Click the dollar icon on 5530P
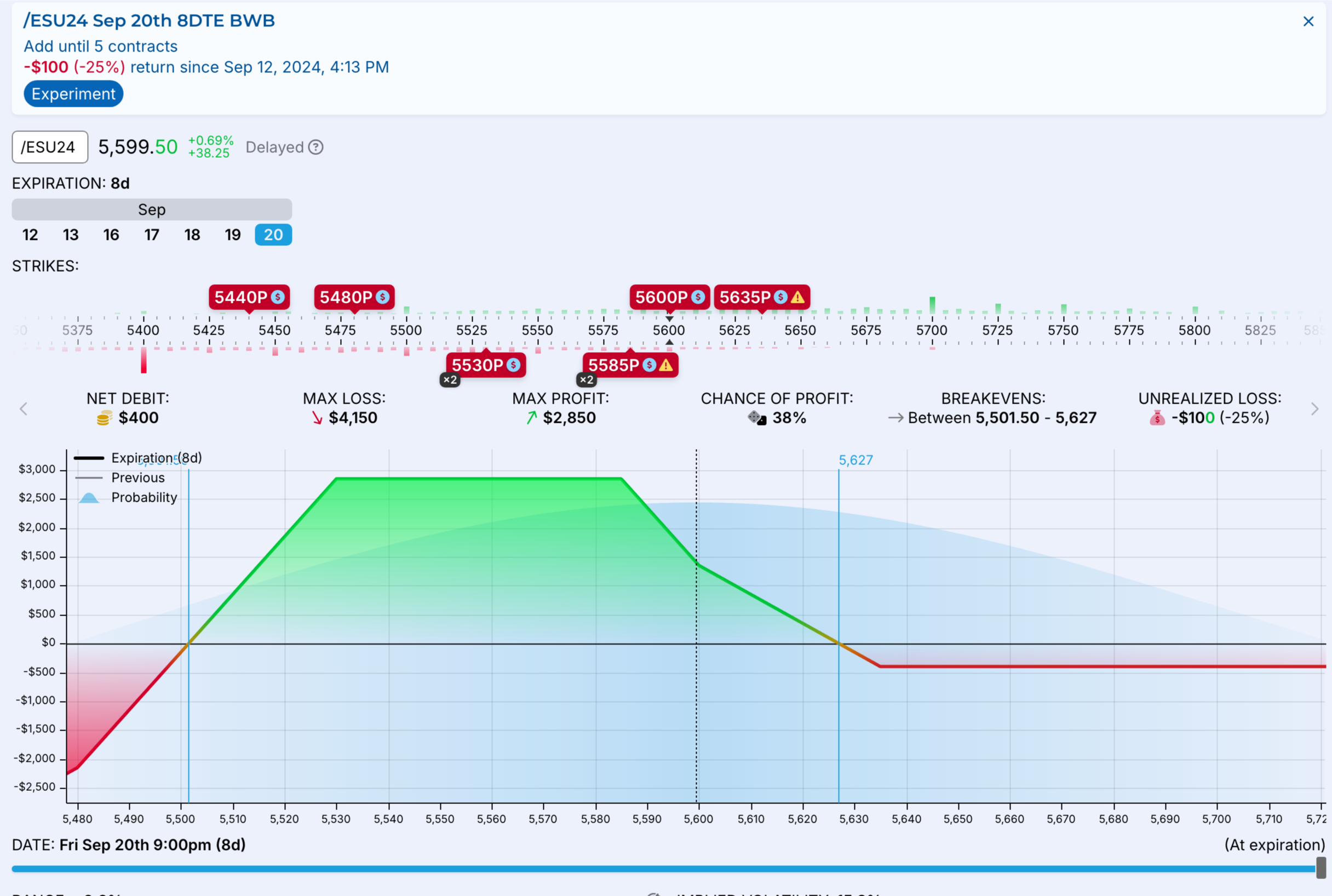This screenshot has width=1332, height=896. pyautogui.click(x=514, y=365)
